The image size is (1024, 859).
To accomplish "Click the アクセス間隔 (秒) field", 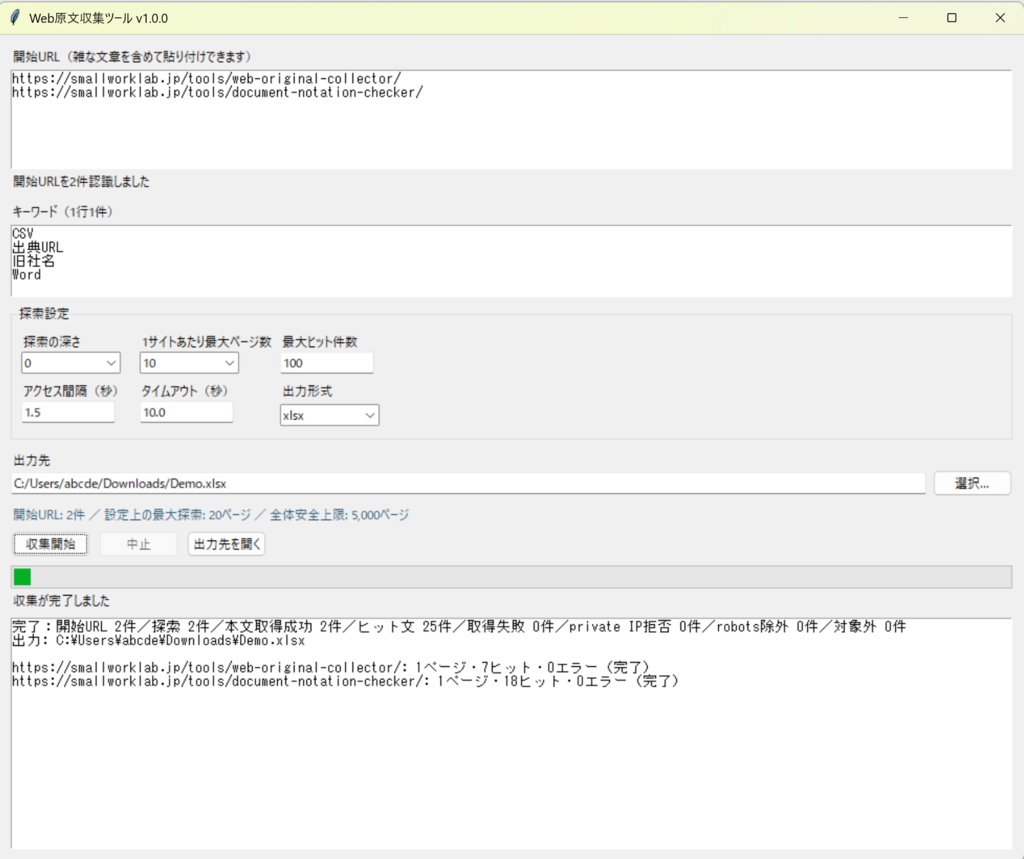I will coord(68,412).
